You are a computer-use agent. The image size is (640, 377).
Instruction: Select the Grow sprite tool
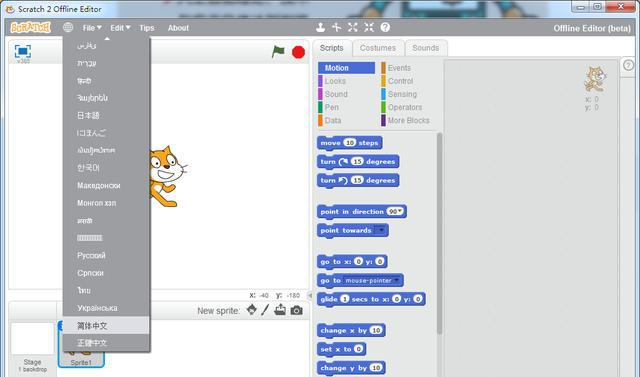point(353,27)
